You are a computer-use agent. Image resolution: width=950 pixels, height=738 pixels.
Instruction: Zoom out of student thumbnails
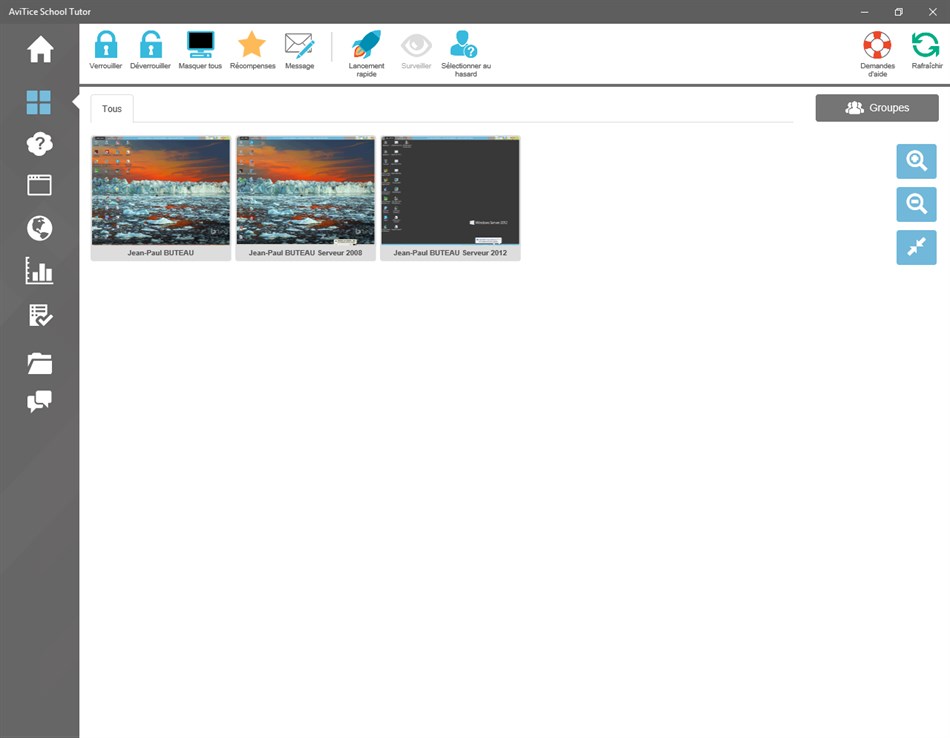click(916, 204)
